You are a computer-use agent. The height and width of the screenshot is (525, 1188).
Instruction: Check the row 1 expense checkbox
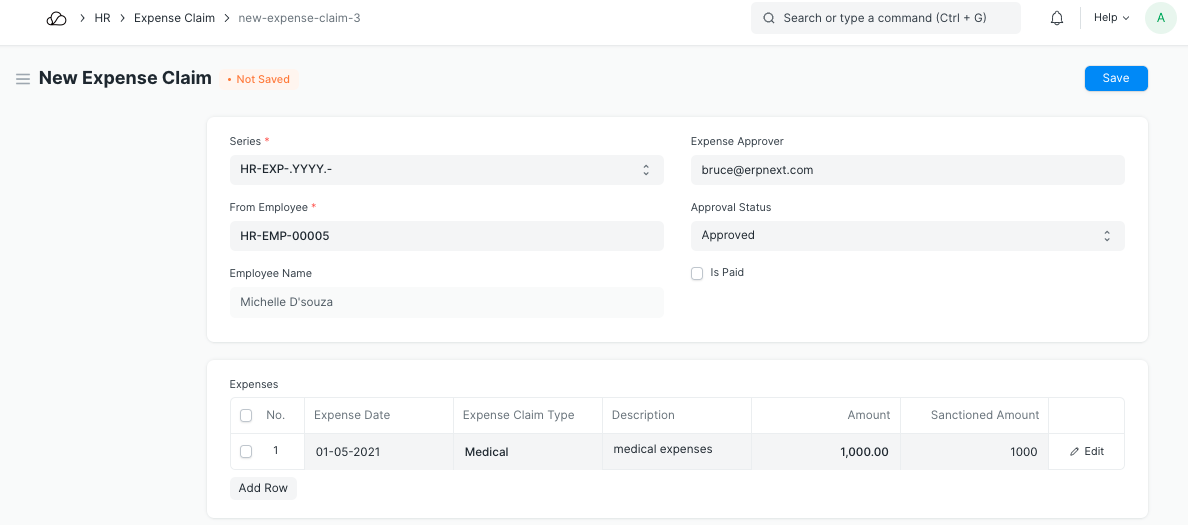point(246,452)
